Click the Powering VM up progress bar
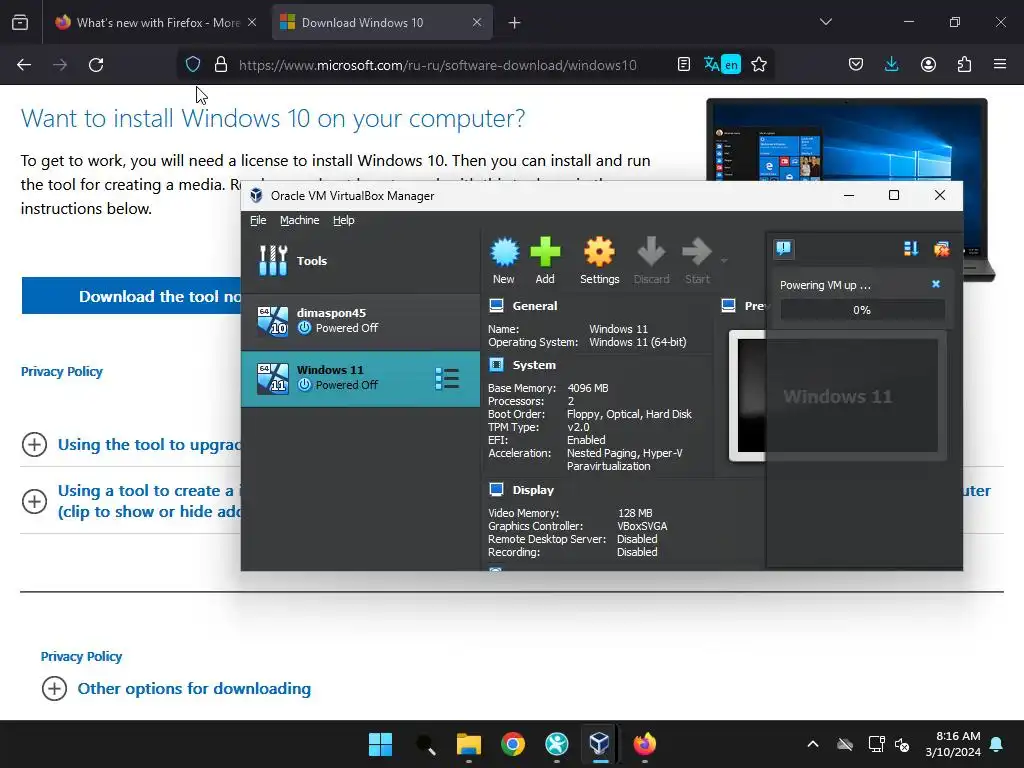This screenshot has height=768, width=1024. [x=862, y=310]
